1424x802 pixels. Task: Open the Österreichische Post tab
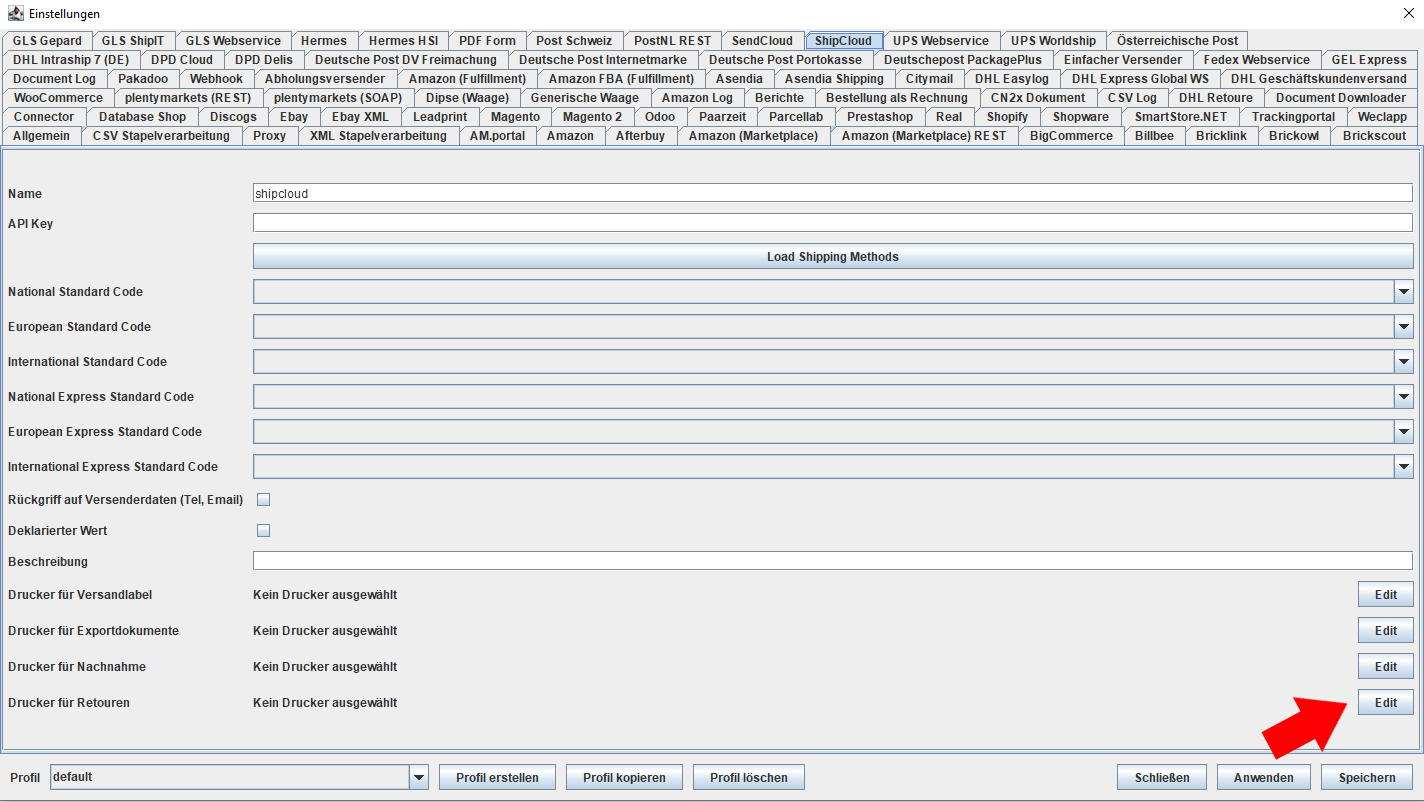1177,41
